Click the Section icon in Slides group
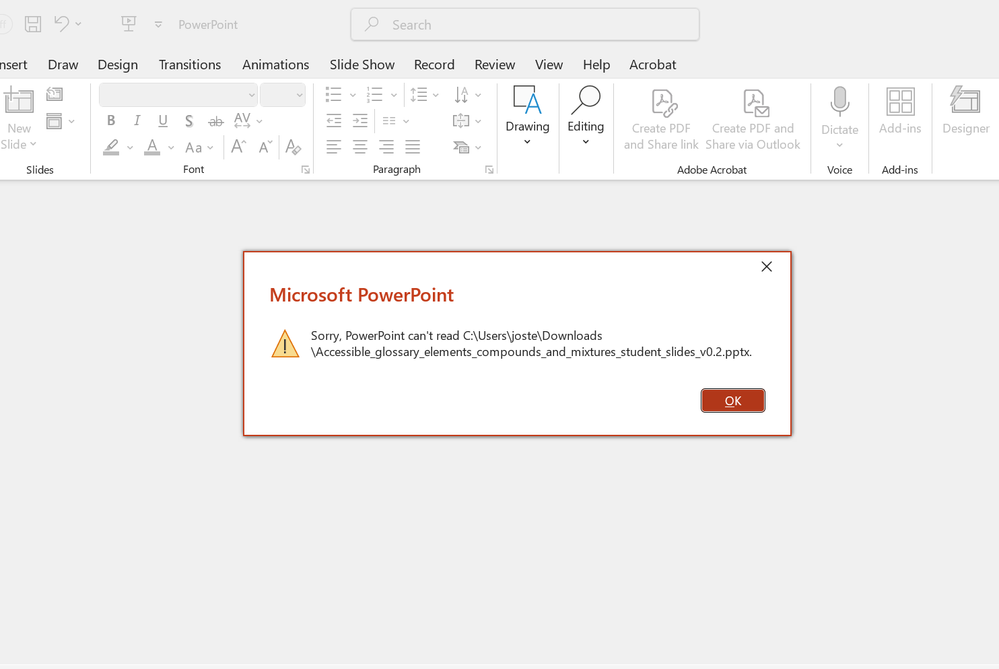 pyautogui.click(x=55, y=121)
